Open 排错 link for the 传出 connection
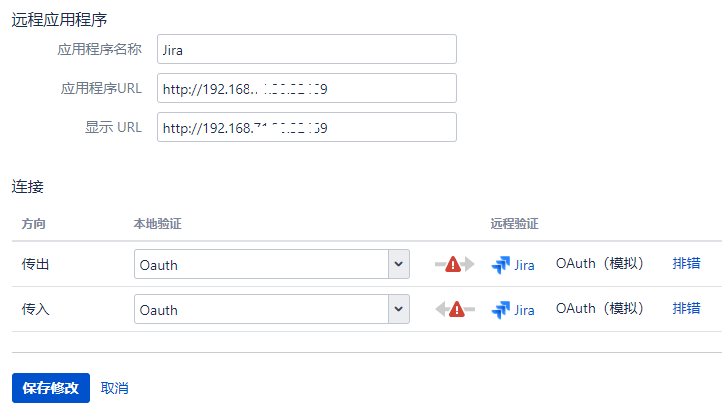The height and width of the screenshot is (417, 722). (x=686, y=264)
